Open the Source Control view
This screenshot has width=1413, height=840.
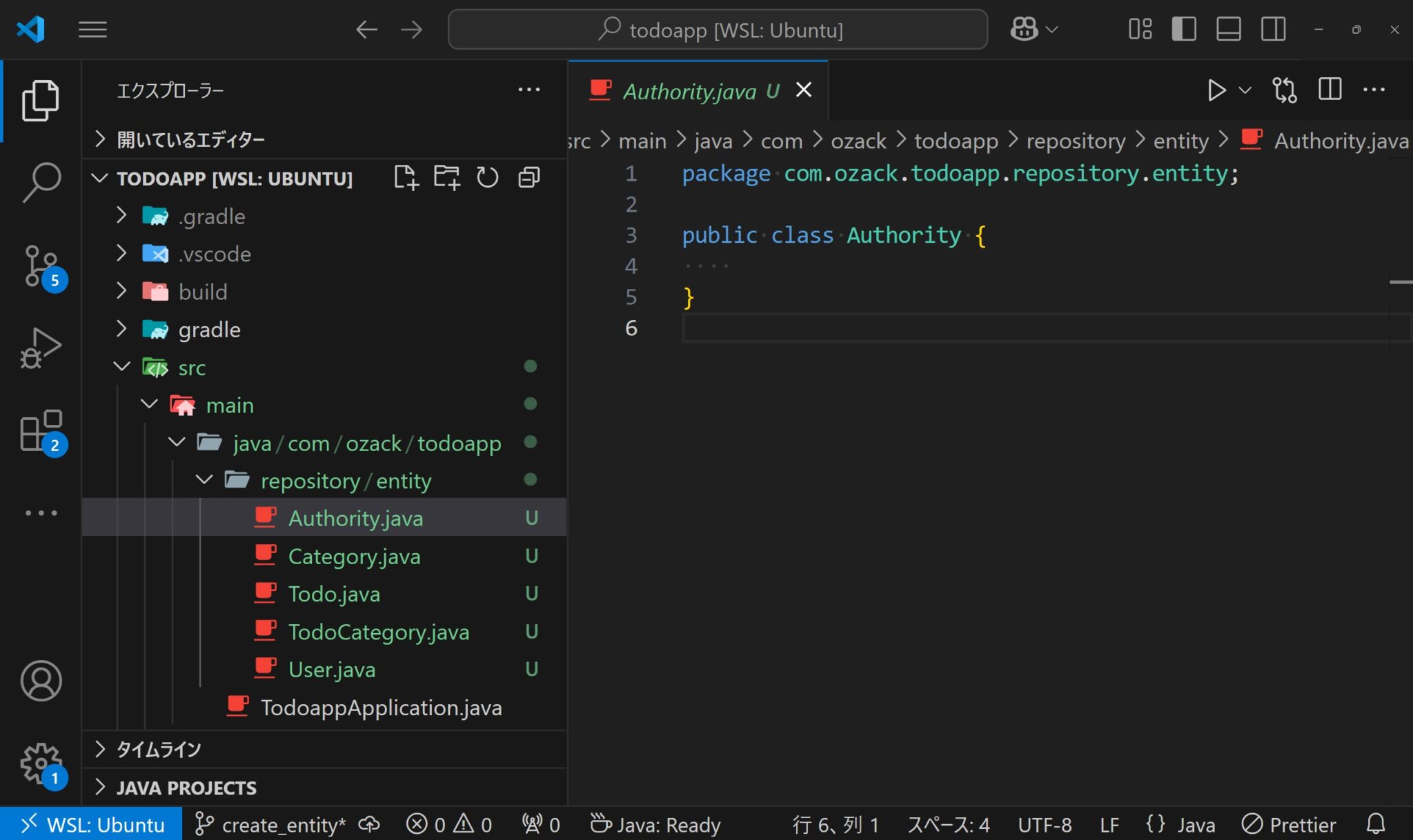[x=41, y=266]
